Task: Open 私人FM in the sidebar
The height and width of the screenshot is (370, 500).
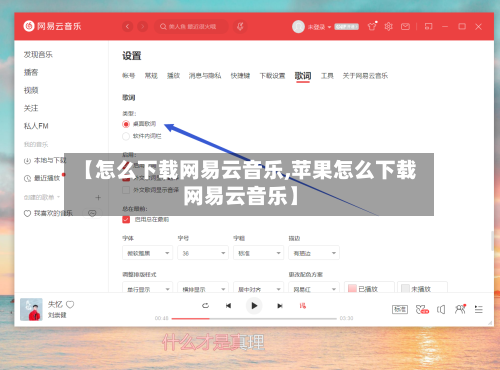Action: 36,126
